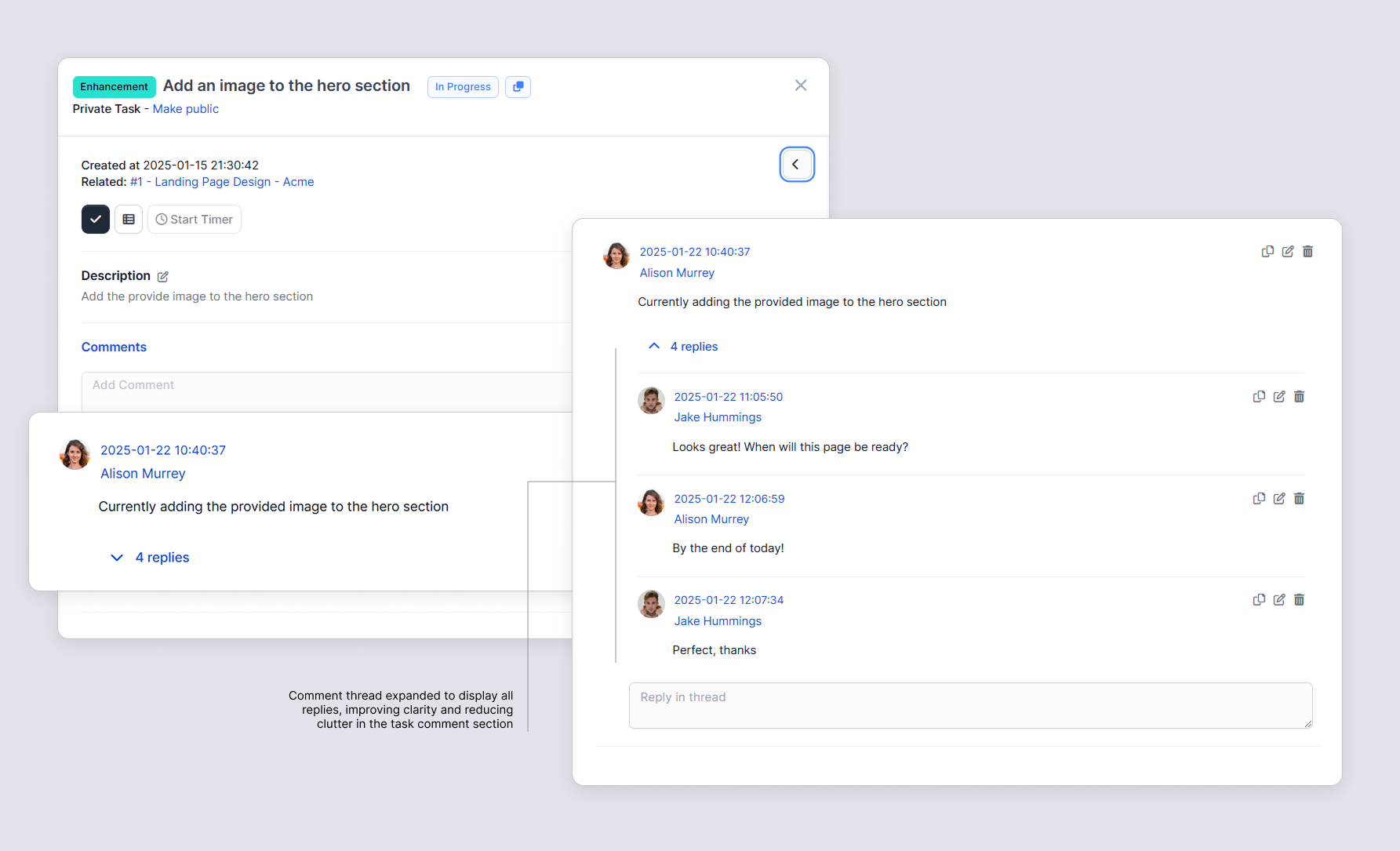Click Alison's avatar on the 12:06:59 reply
Image resolution: width=1400 pixels, height=851 pixels.
[651, 503]
